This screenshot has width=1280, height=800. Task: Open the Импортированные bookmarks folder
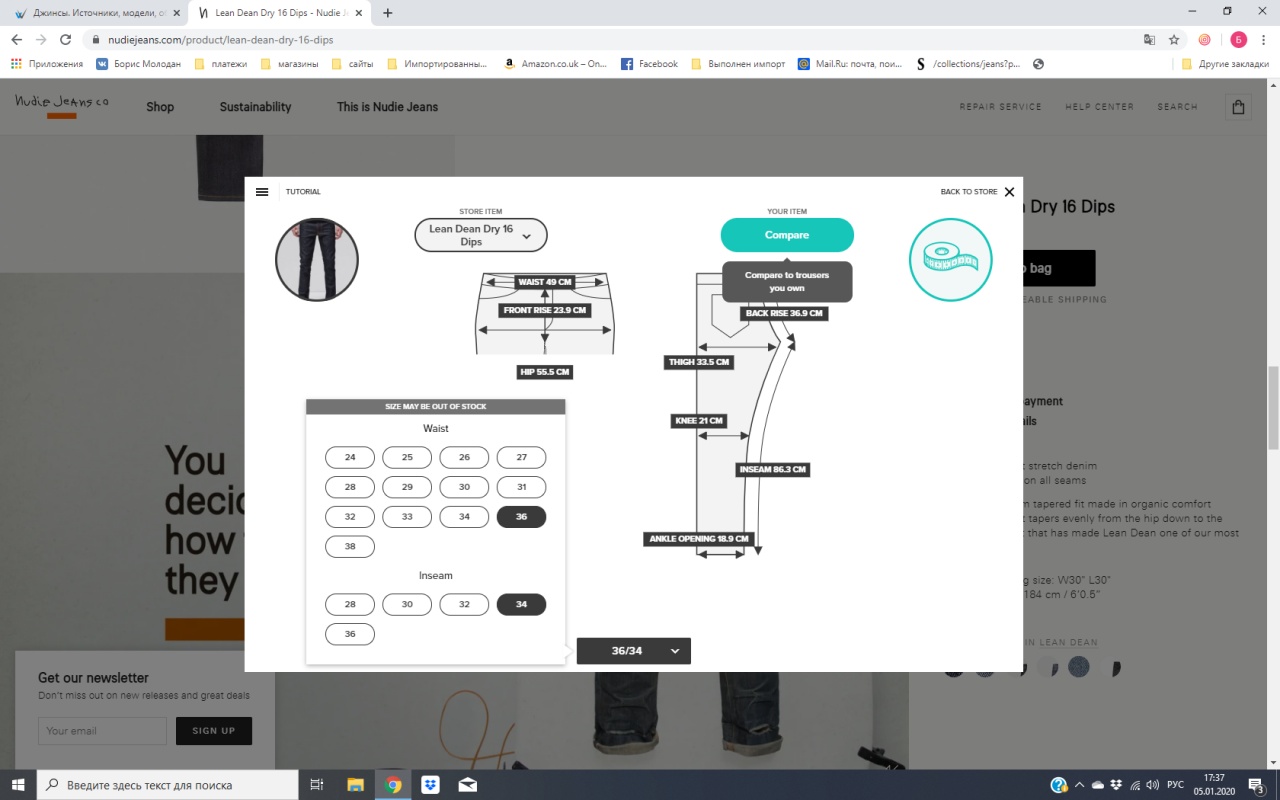(437, 64)
